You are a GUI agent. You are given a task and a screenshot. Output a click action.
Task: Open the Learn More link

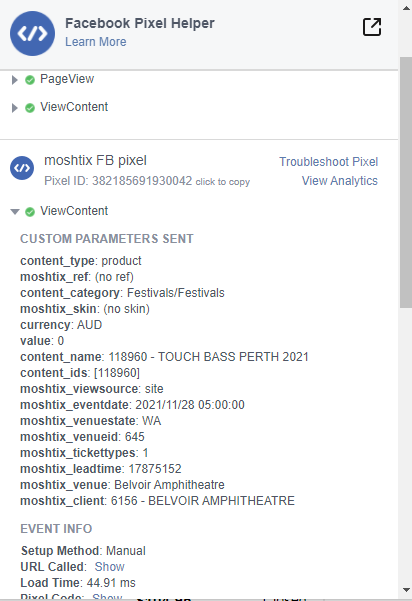(95, 41)
